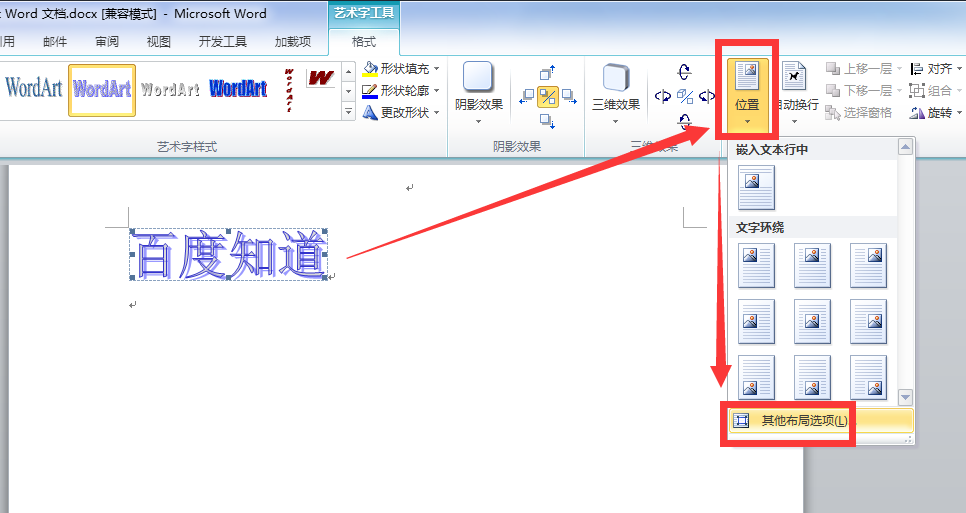
Task: Open the 加载项 add-ins tab
Action: 293,41
